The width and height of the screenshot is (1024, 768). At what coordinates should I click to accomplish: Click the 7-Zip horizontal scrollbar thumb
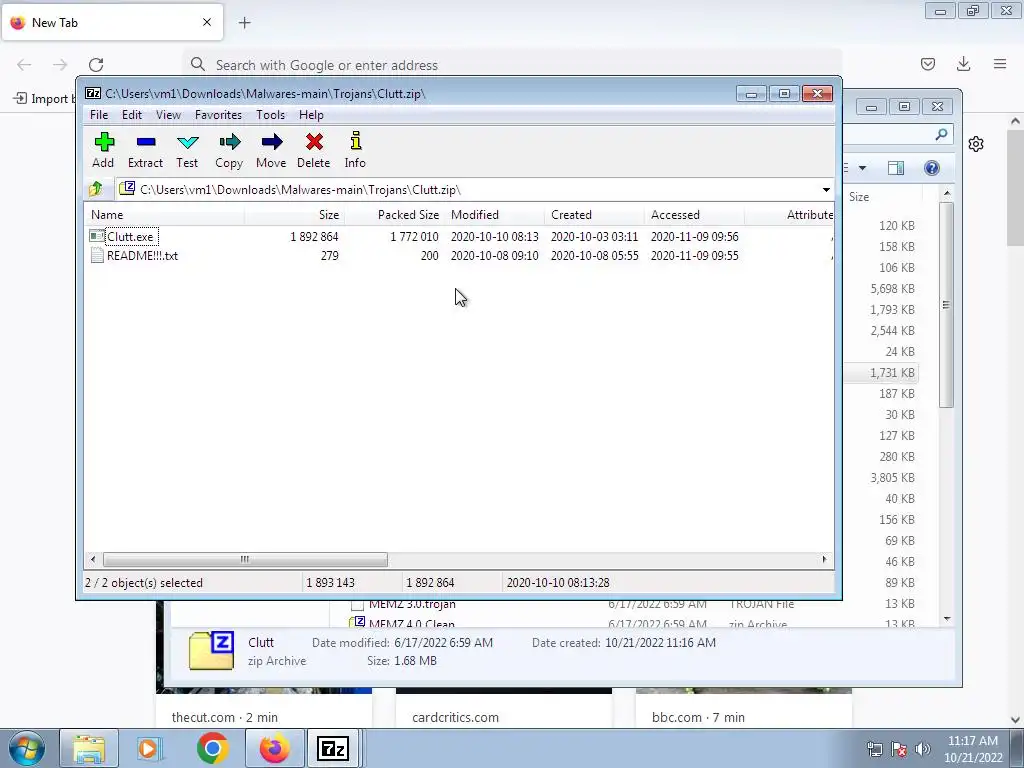pyautogui.click(x=245, y=559)
